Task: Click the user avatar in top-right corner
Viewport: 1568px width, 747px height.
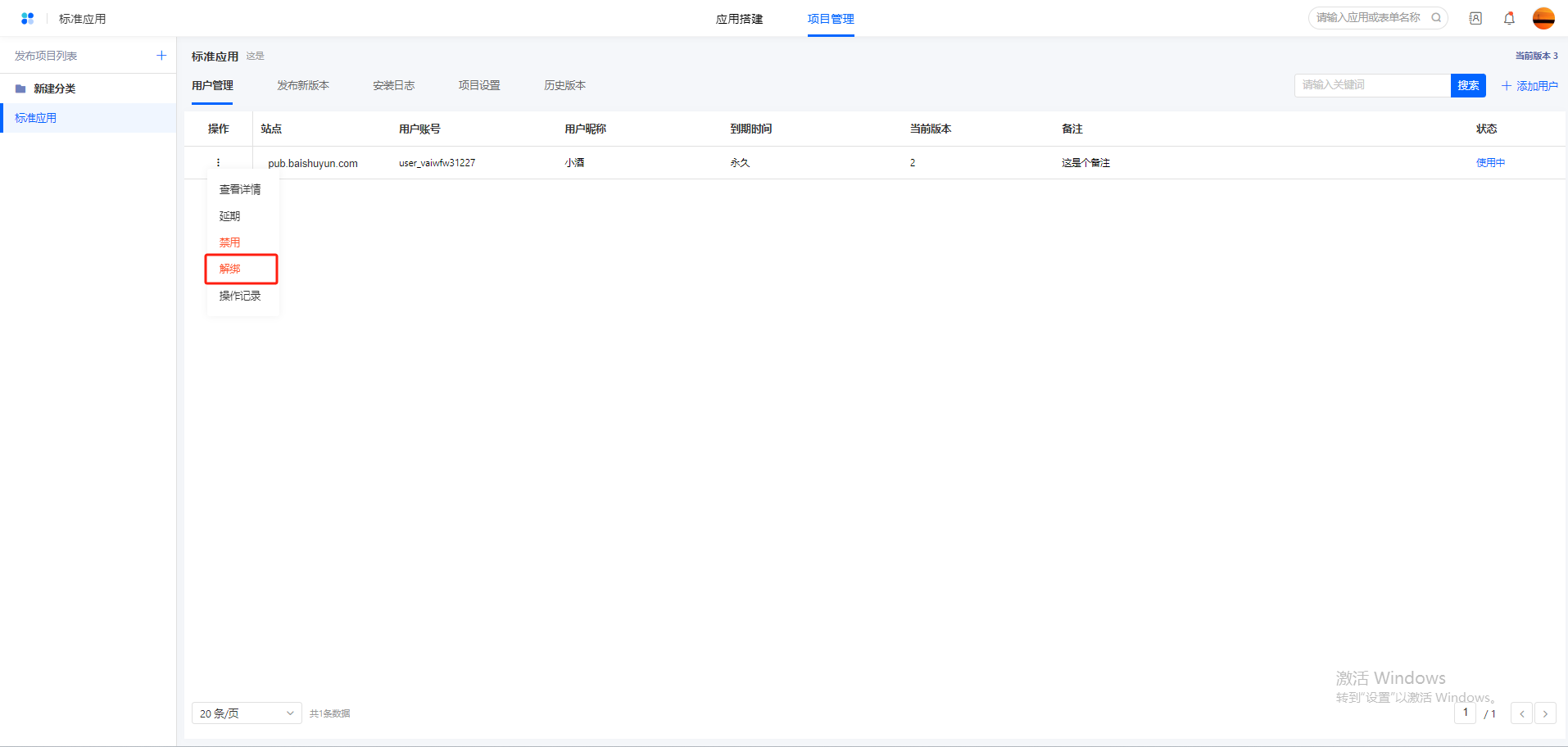Action: 1543,18
